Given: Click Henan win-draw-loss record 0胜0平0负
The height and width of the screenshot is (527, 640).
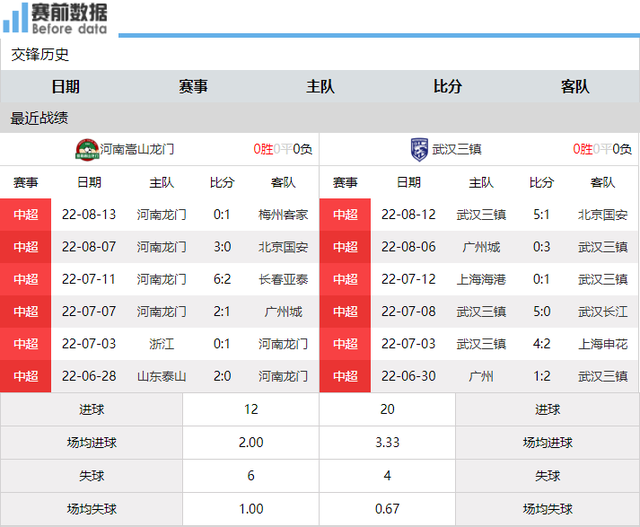Looking at the screenshot, I should [x=283, y=149].
